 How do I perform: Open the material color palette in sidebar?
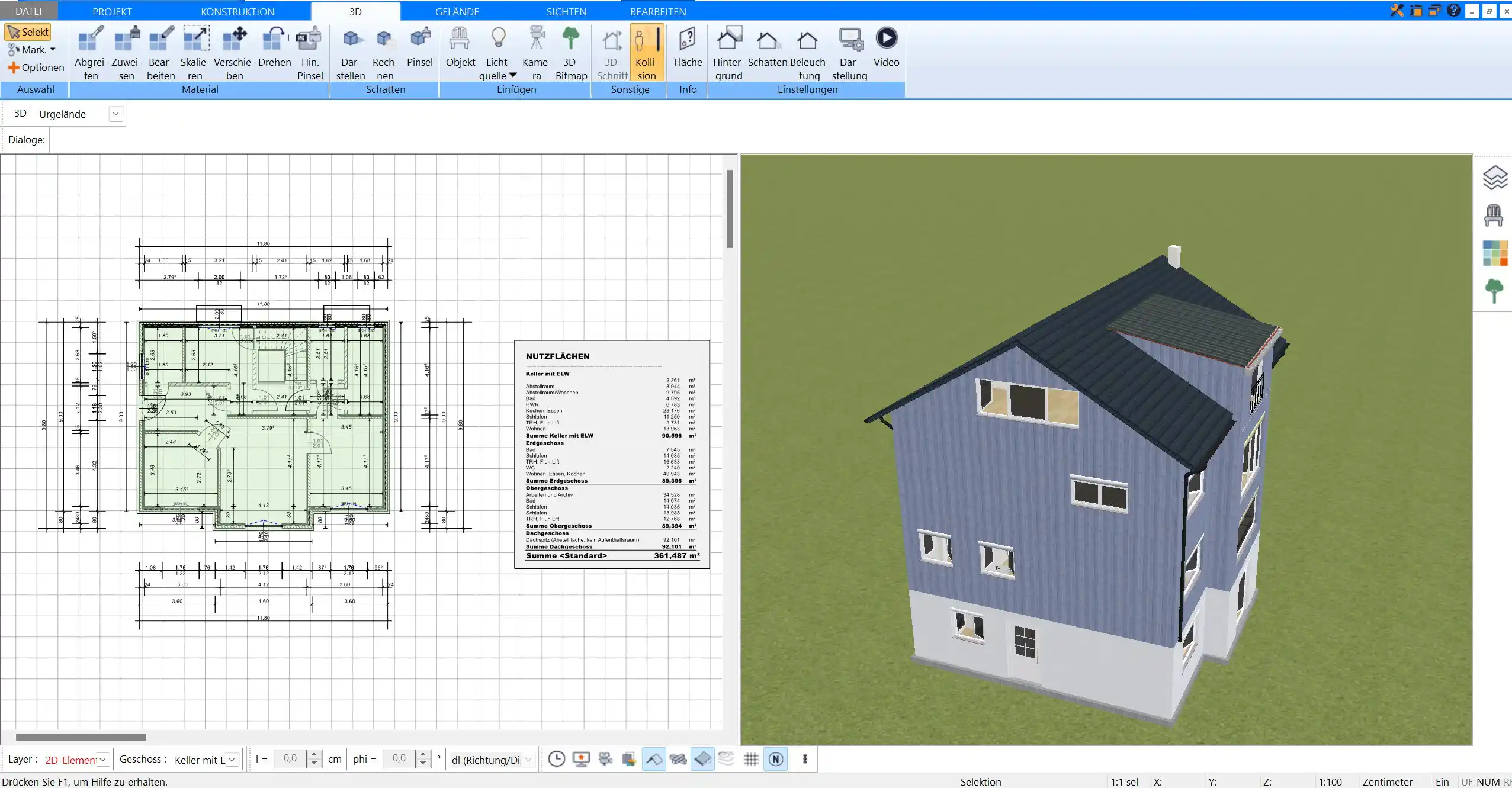[1495, 253]
